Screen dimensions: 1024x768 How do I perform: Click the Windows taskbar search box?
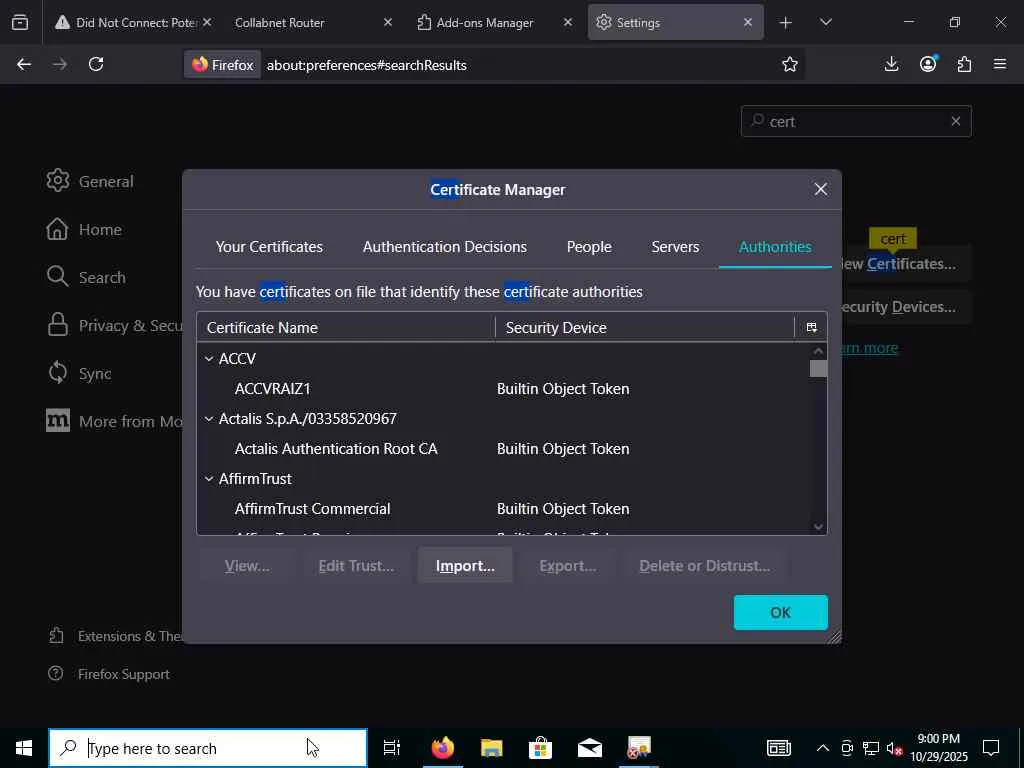click(x=208, y=748)
